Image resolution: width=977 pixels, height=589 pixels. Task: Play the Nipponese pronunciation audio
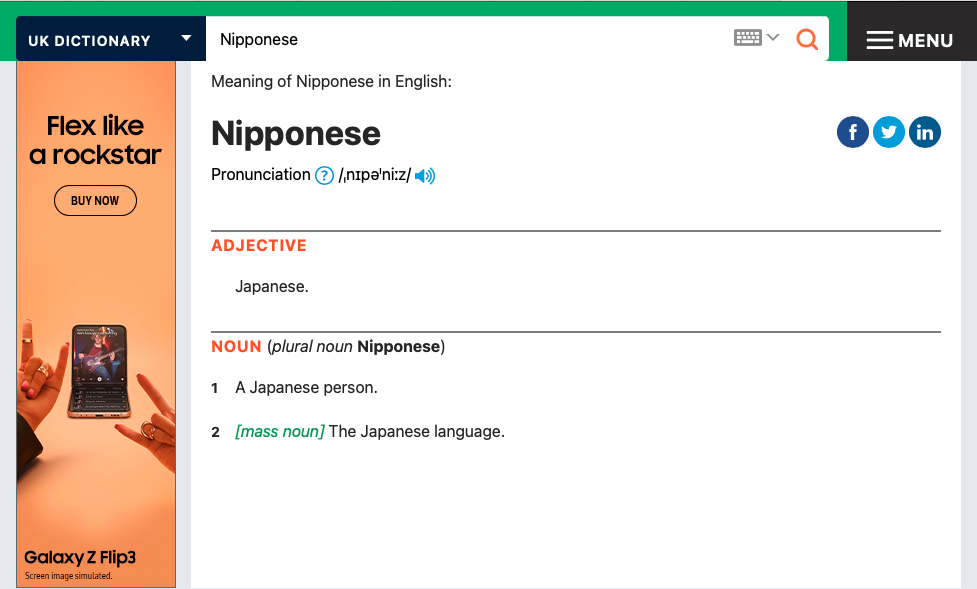(x=425, y=176)
